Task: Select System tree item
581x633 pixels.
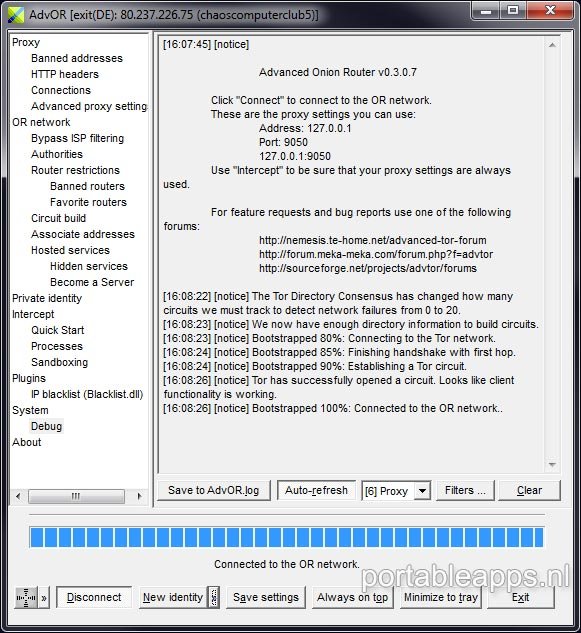Action: coord(30,410)
